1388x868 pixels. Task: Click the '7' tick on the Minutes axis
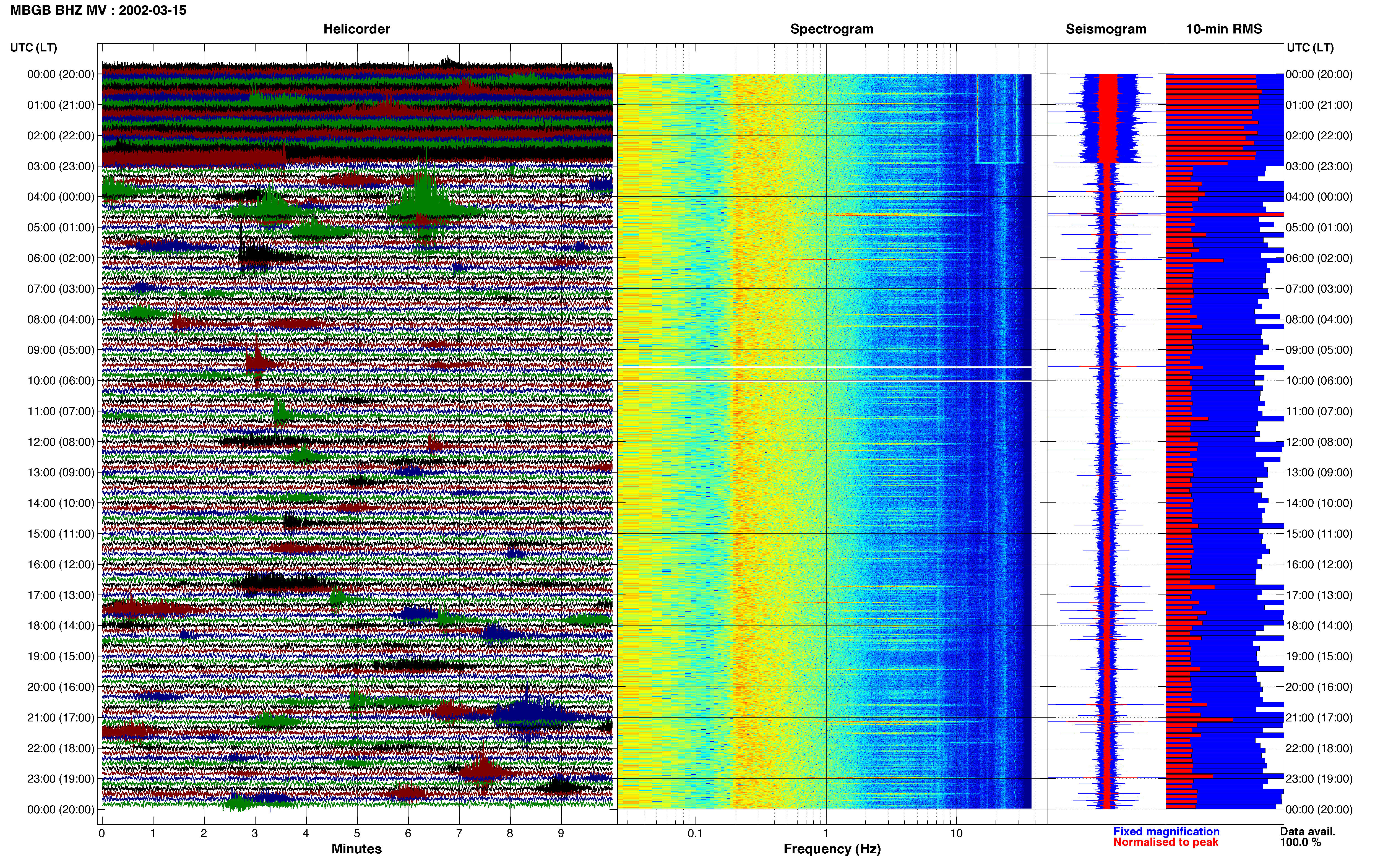459,833
